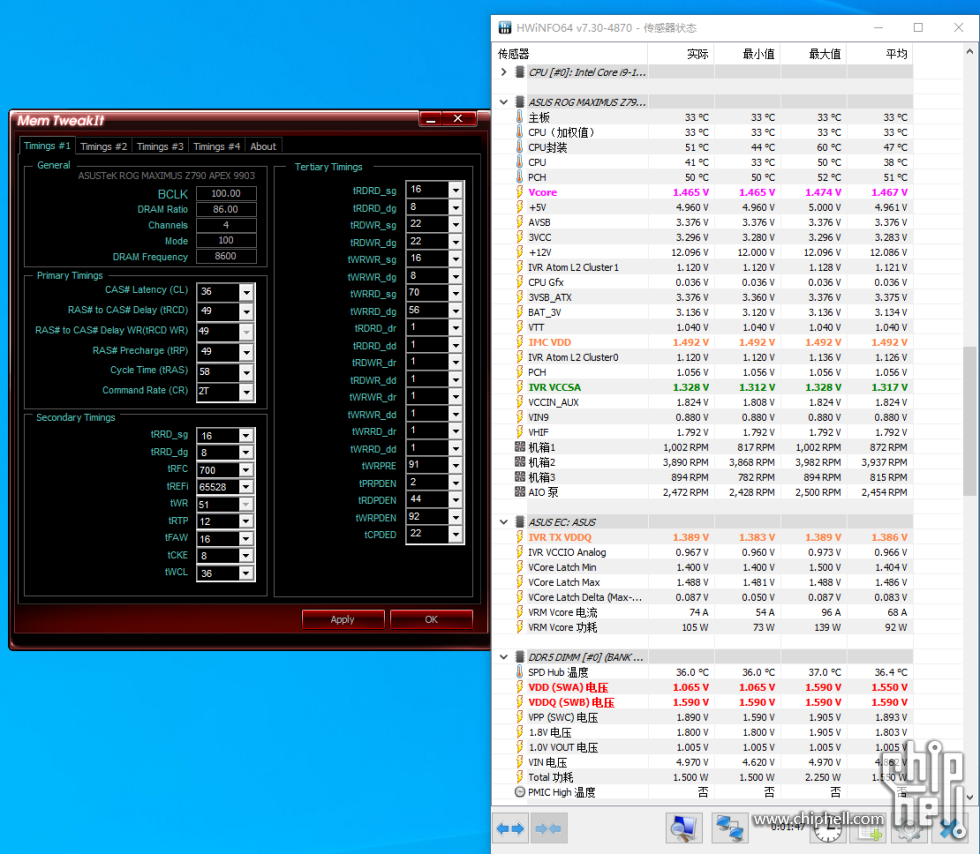The image size is (980, 854).
Task: Switch to the Timings #4 tab
Action: (x=216, y=146)
